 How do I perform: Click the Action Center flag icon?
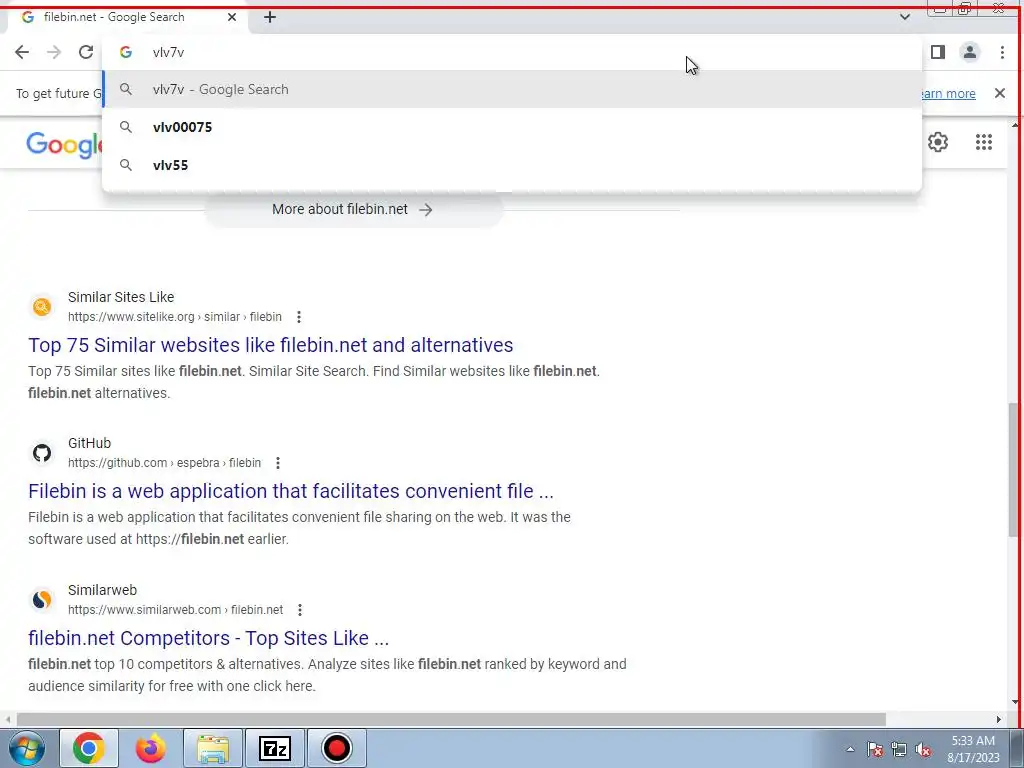coord(874,750)
